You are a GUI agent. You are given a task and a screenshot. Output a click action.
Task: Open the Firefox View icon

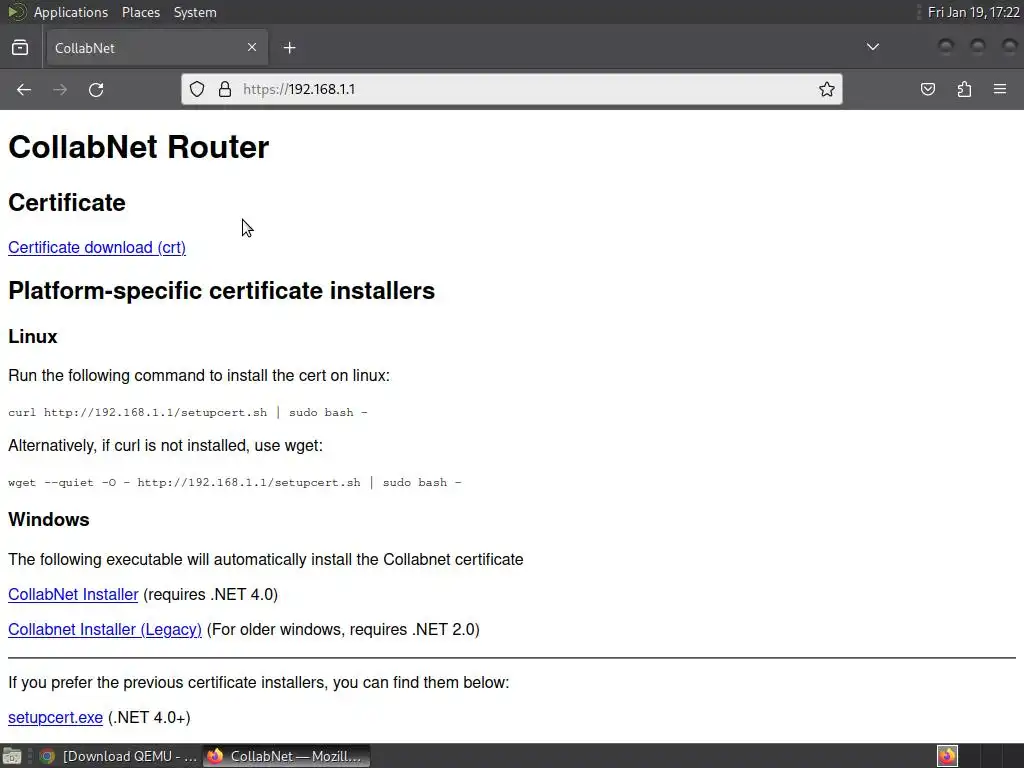pos(20,48)
